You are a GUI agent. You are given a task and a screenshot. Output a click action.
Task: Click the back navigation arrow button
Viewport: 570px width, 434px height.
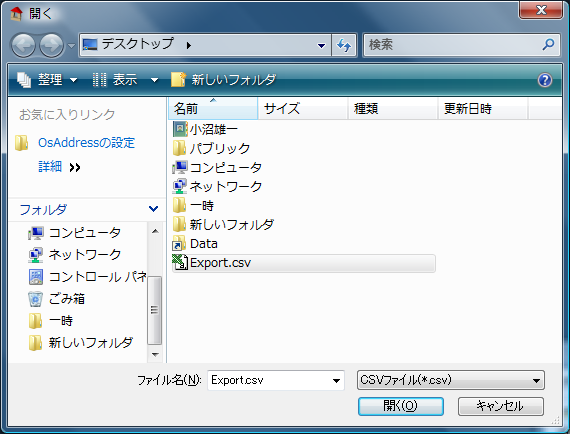23,45
